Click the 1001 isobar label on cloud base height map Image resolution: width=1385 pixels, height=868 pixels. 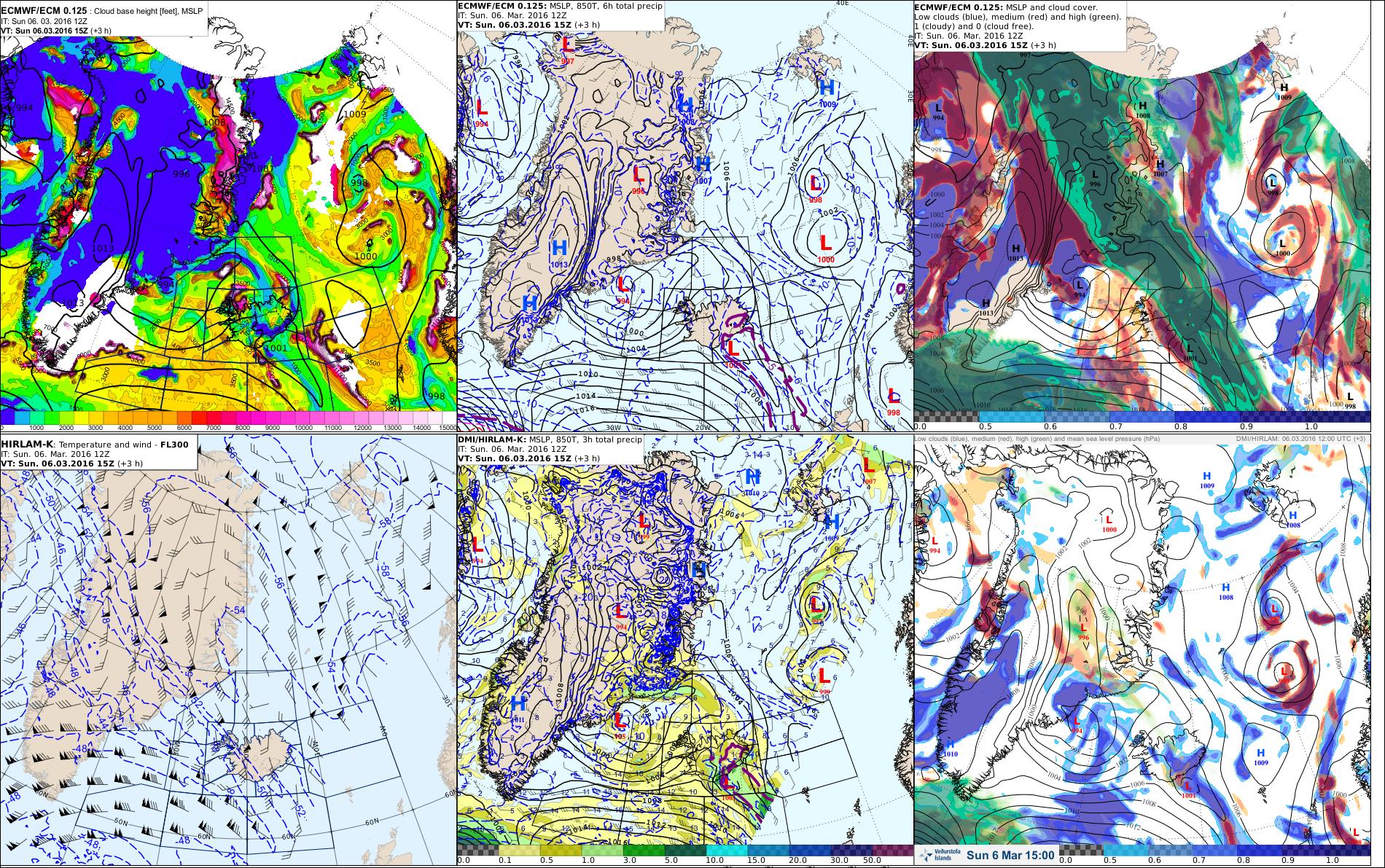coord(277,348)
